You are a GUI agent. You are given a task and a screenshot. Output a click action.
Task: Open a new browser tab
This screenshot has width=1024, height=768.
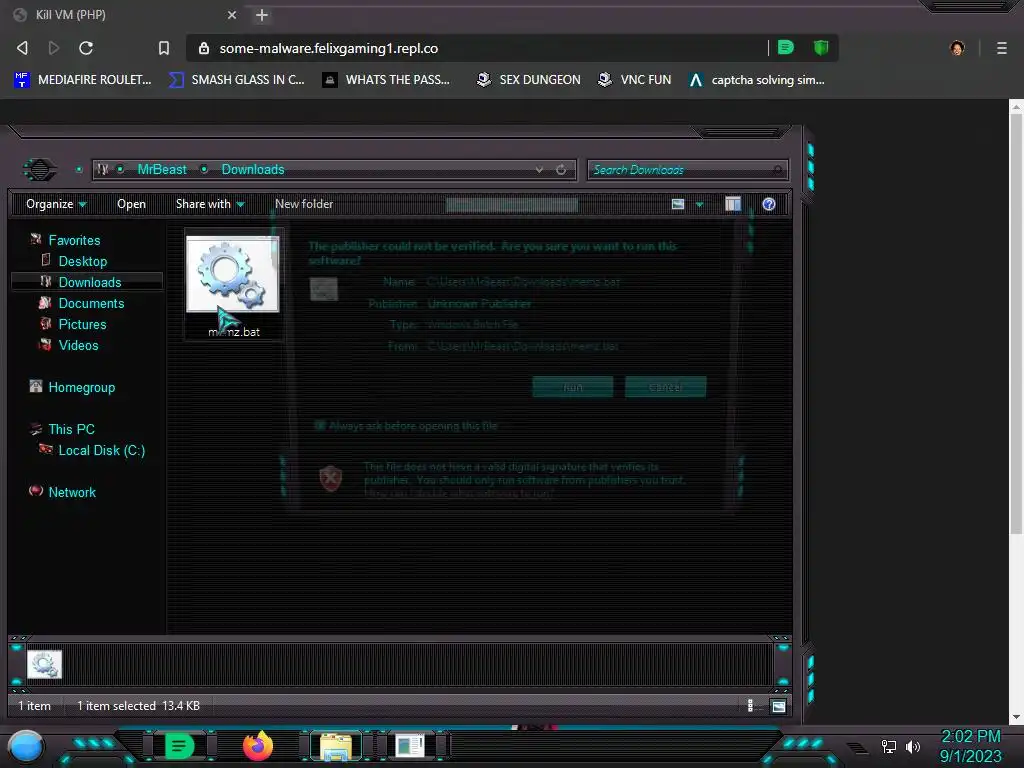coord(262,15)
